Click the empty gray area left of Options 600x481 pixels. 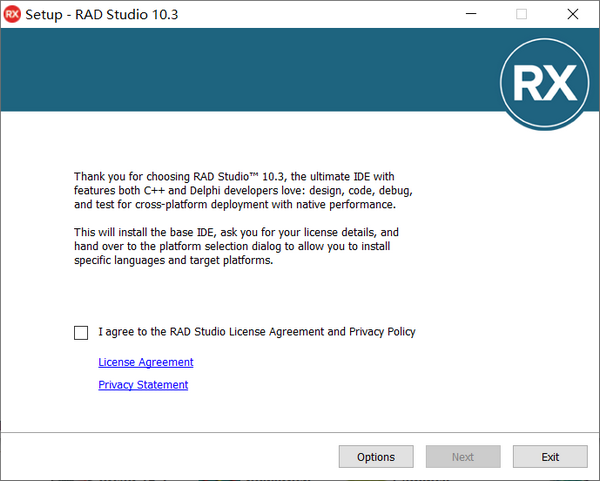[x=170, y=457]
